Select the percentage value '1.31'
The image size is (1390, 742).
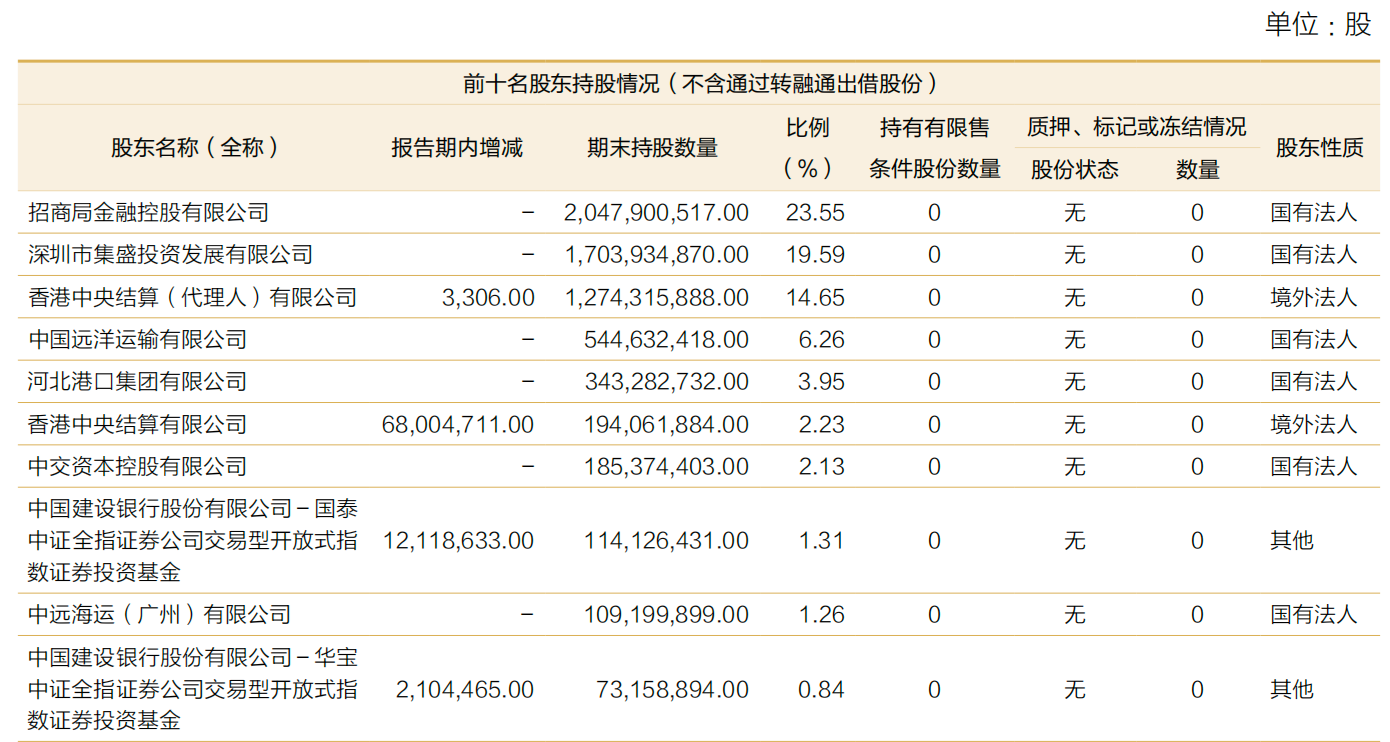822,541
